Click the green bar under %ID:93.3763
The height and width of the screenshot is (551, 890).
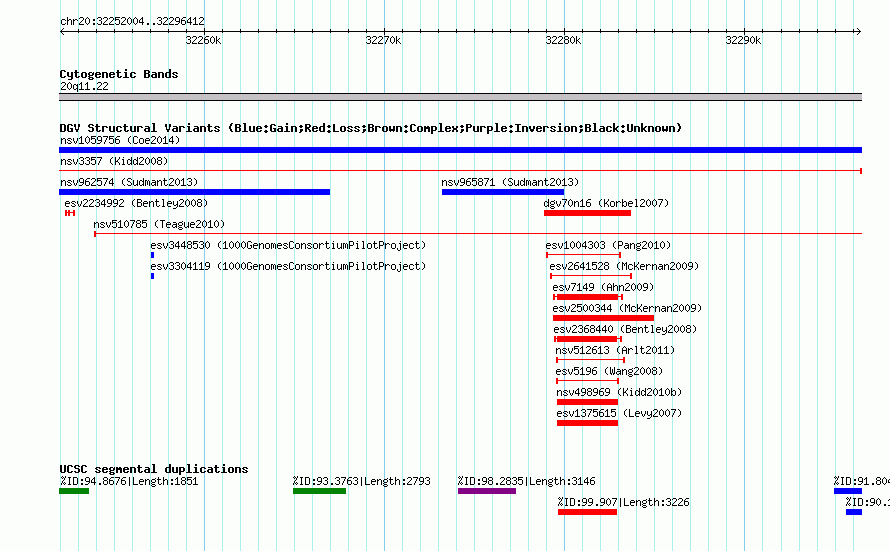[320, 491]
